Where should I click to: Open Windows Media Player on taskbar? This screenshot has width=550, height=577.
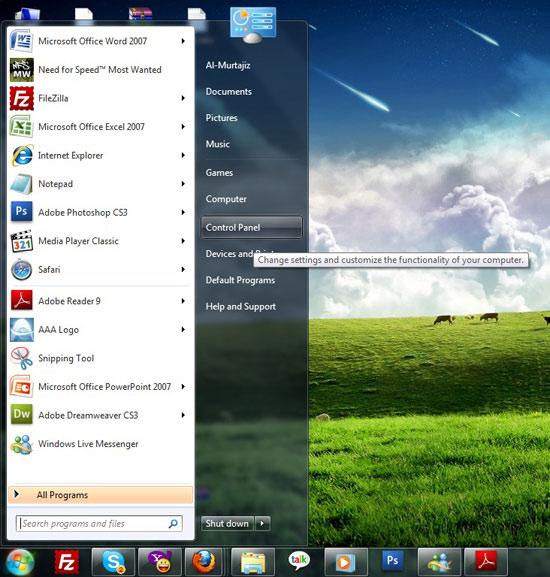coord(346,562)
